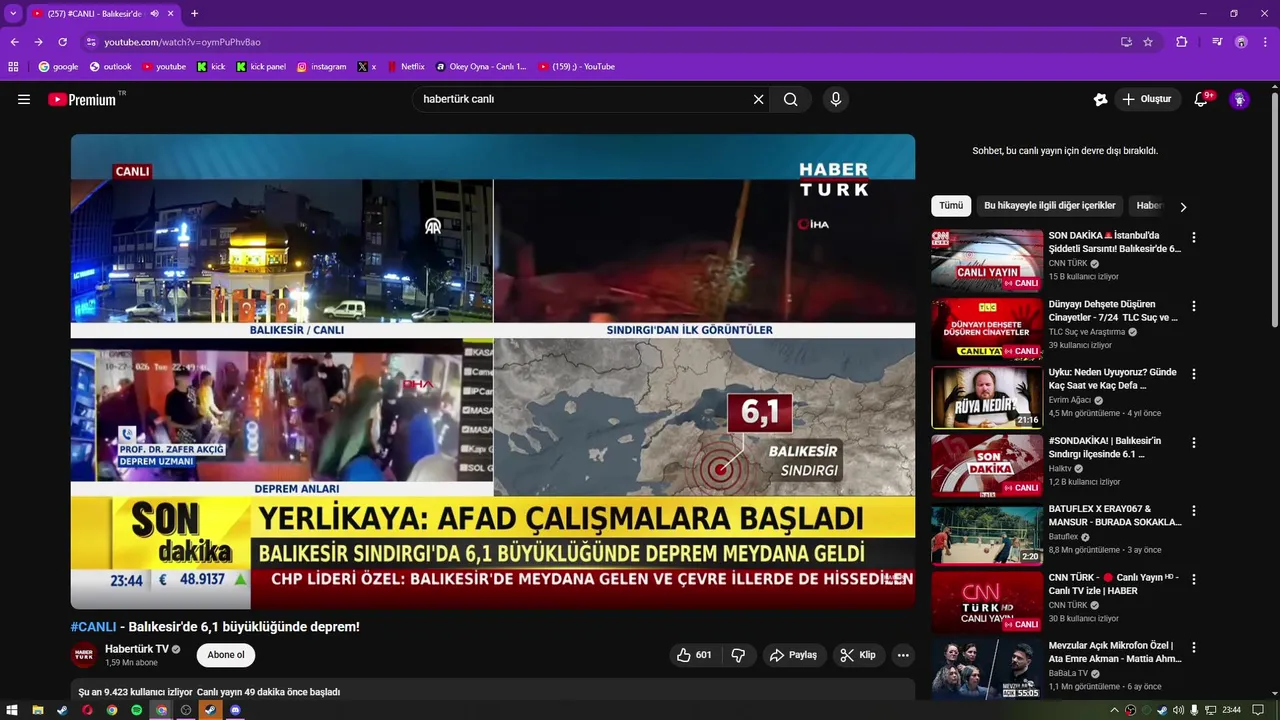Select Bu hikayeyle ilgili diğer içerikler chip

(1050, 206)
